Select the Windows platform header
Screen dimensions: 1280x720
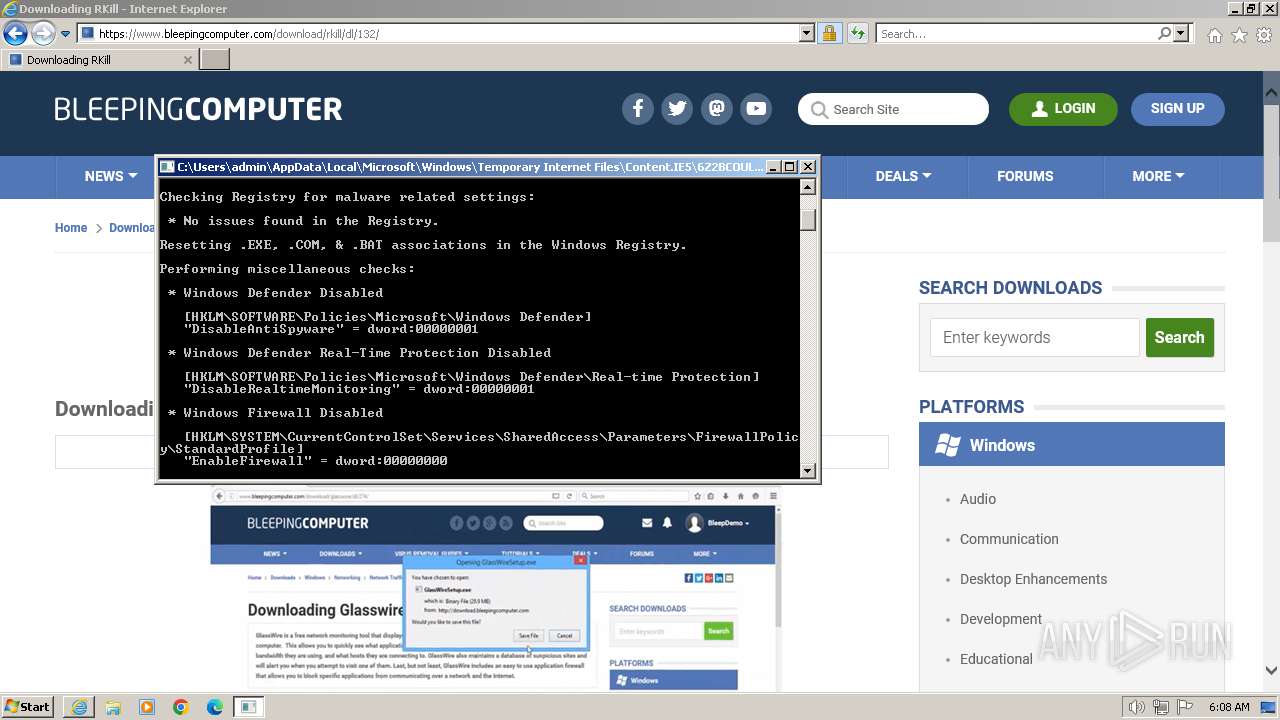[x=1072, y=445]
